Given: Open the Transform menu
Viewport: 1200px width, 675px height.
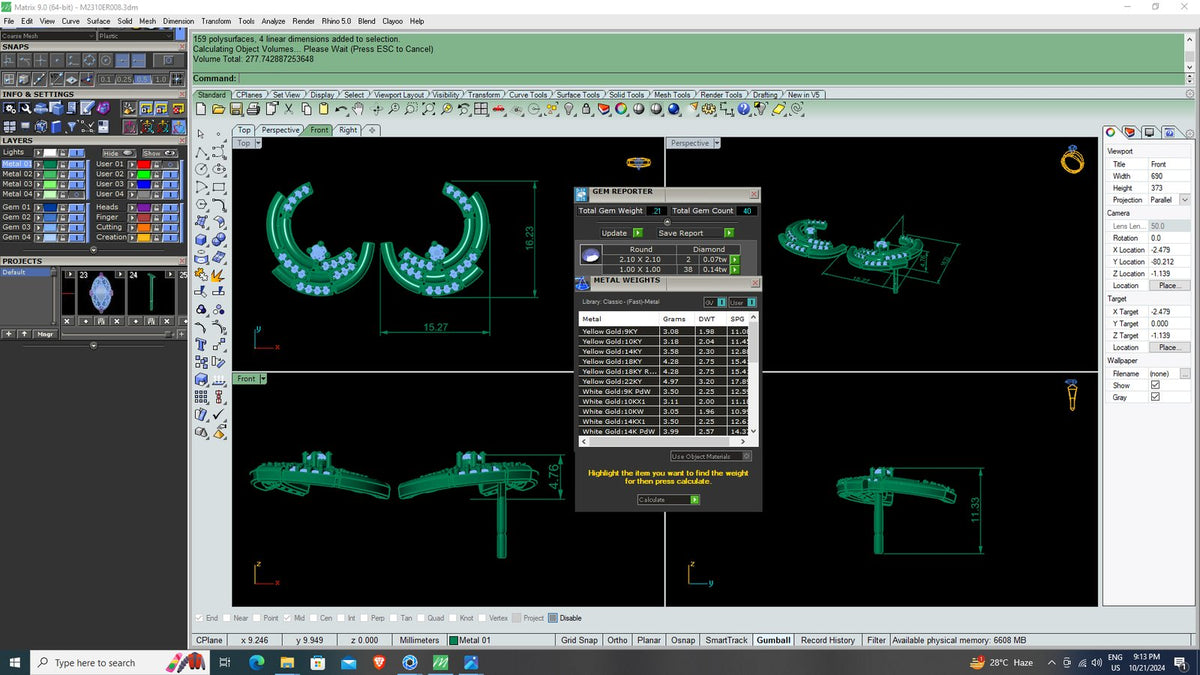Looking at the screenshot, I should pyautogui.click(x=216, y=20).
